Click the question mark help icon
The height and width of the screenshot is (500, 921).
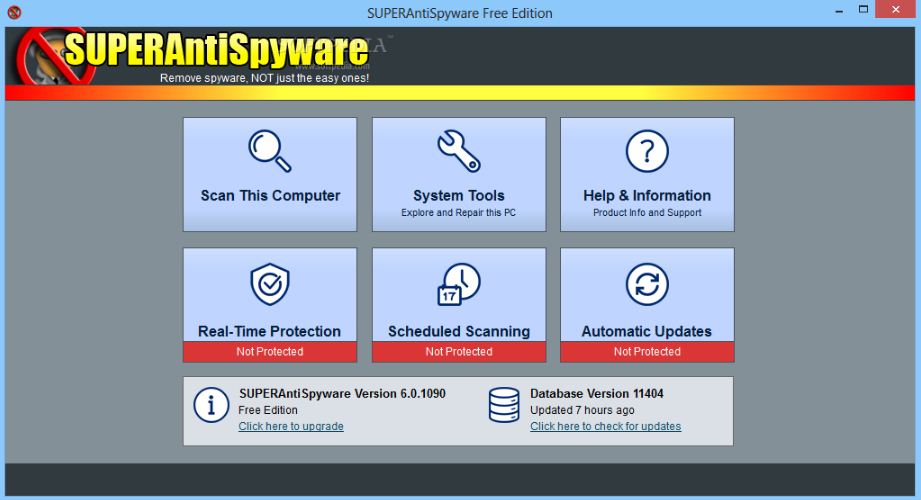[647, 151]
